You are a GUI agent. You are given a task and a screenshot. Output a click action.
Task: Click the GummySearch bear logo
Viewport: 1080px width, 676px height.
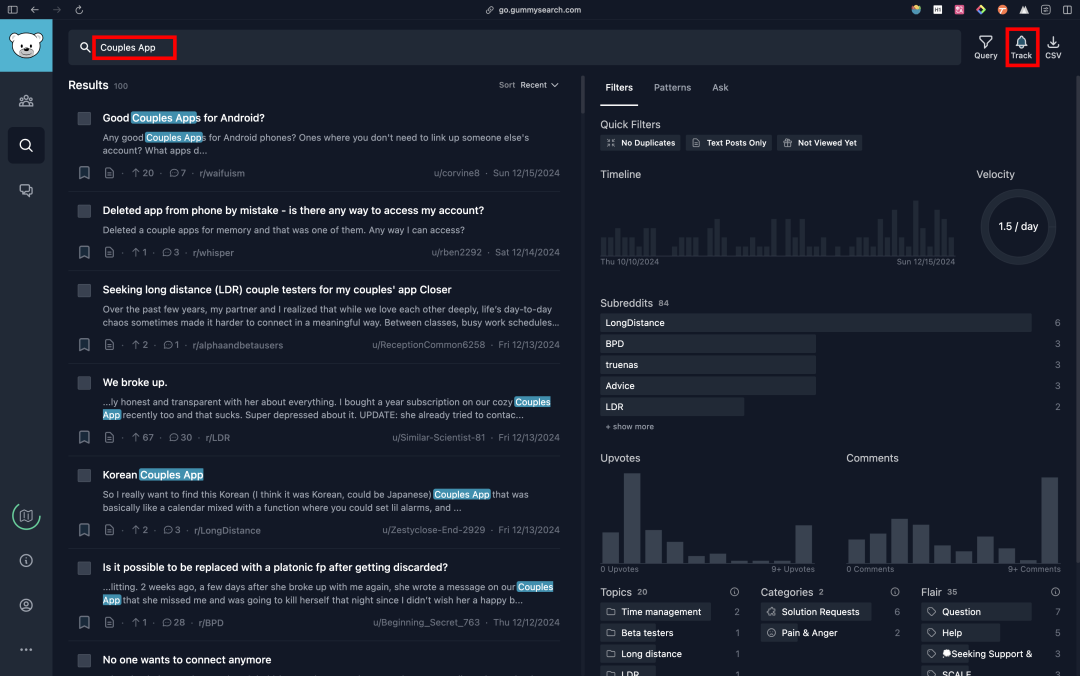click(x=26, y=45)
